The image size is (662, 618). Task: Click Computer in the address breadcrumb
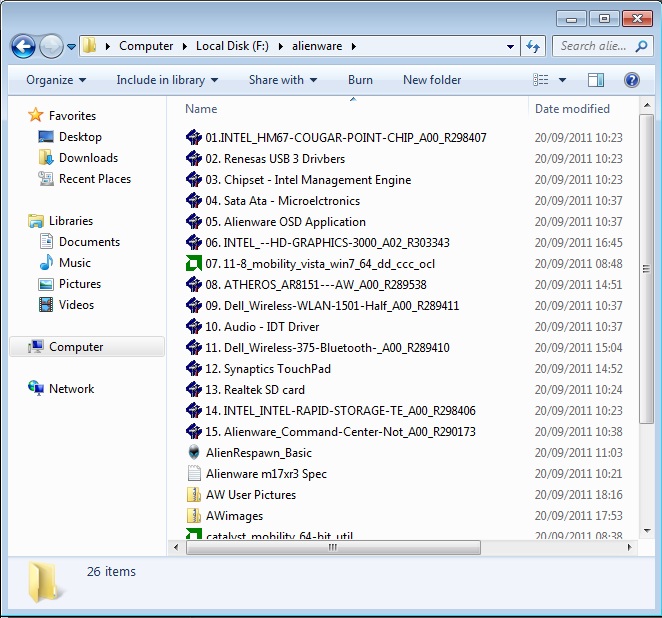pyautogui.click(x=146, y=46)
